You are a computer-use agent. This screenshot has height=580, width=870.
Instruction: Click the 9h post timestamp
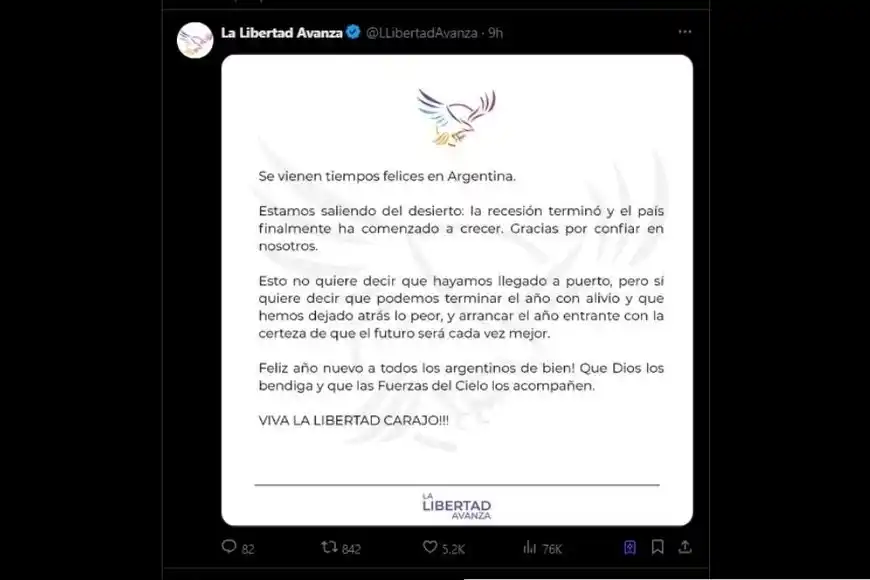[495, 33]
